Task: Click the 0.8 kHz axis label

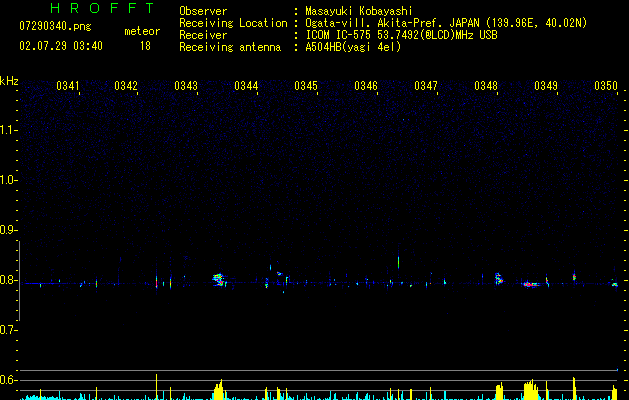Action: 8,280
